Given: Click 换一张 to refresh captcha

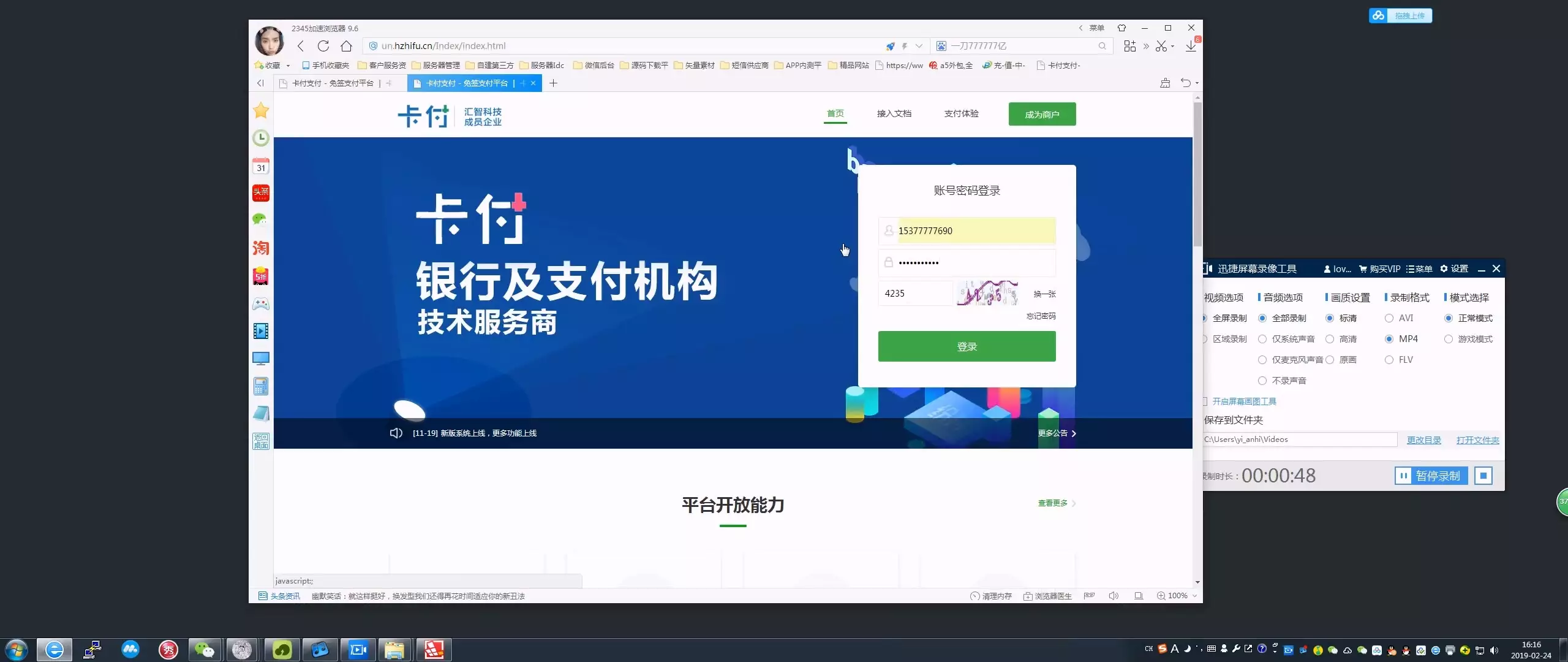Looking at the screenshot, I should pyautogui.click(x=1045, y=294).
